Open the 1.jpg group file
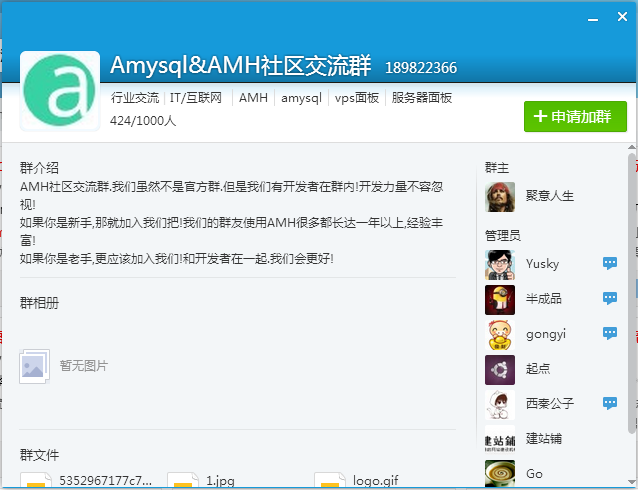638x490 pixels. [x=220, y=480]
